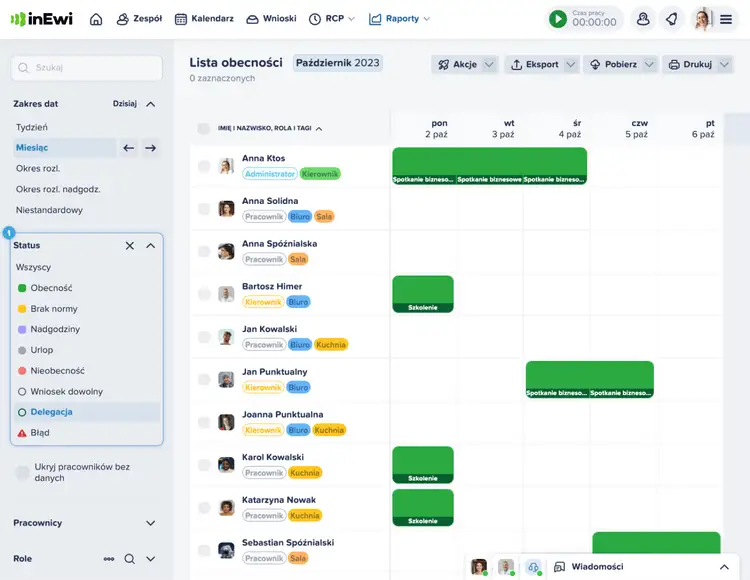Click the home icon in top navigation
The width and height of the screenshot is (750, 580).
click(96, 19)
